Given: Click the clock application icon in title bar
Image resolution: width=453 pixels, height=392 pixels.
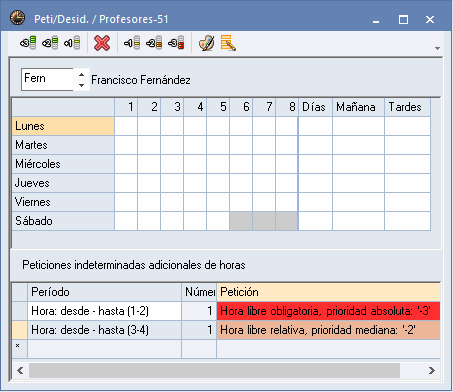Looking at the screenshot, I should click(x=17, y=18).
